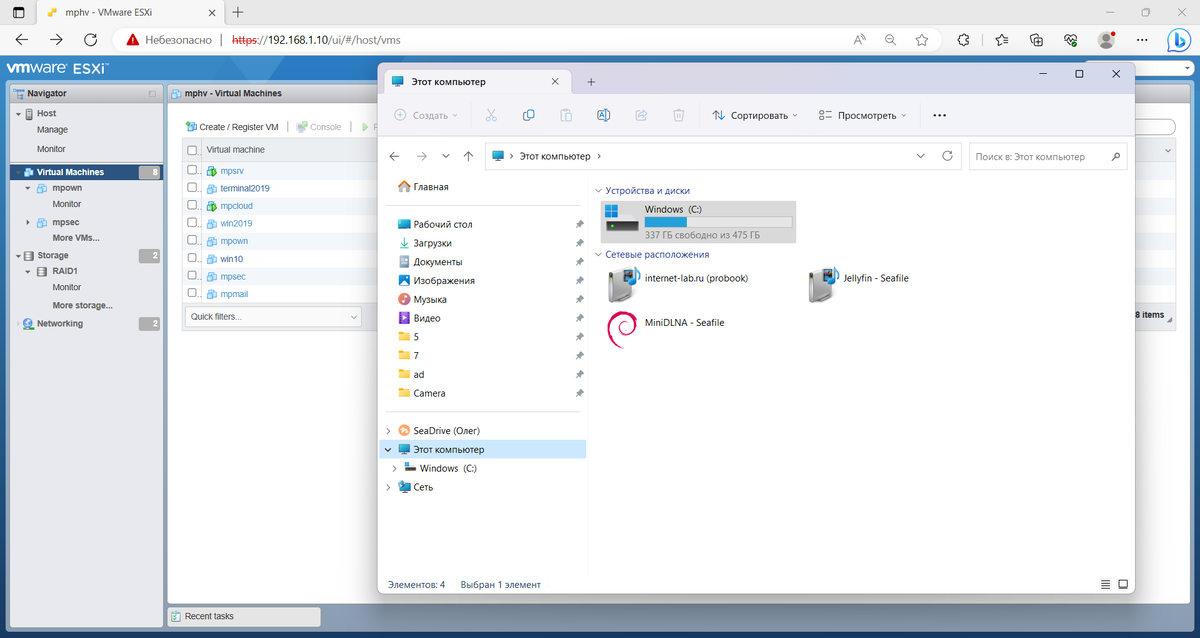Click More storage... in Navigator
The height and width of the screenshot is (638, 1200).
82,305
